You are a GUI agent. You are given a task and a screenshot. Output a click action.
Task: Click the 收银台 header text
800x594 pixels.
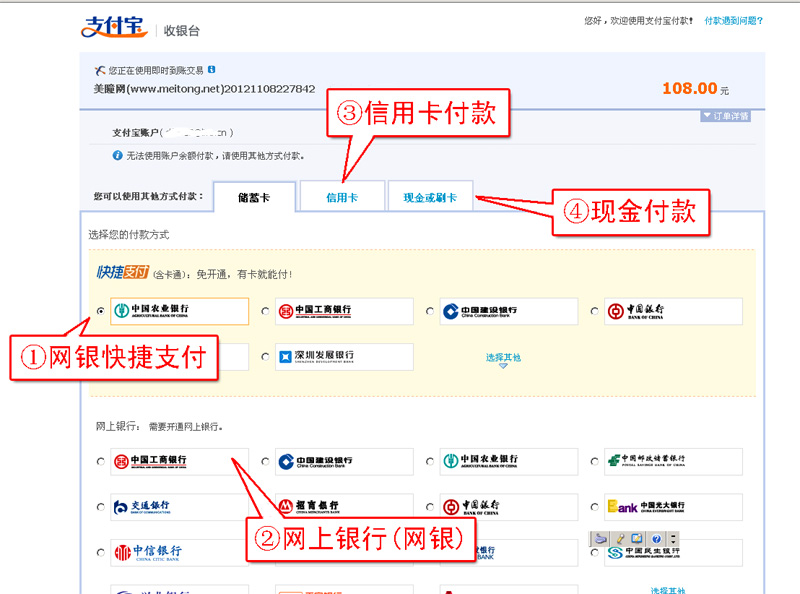[181, 31]
